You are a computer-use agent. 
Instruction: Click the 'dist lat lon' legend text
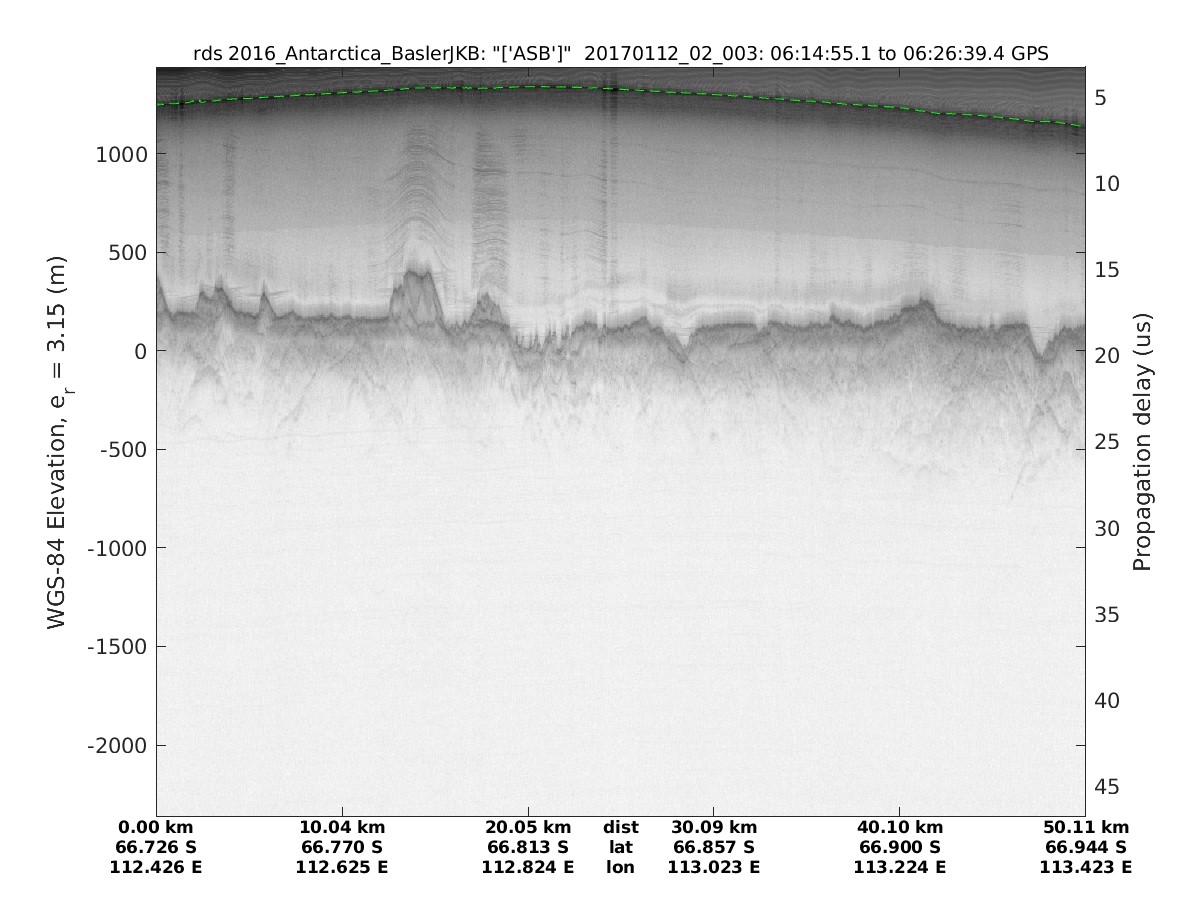point(621,847)
